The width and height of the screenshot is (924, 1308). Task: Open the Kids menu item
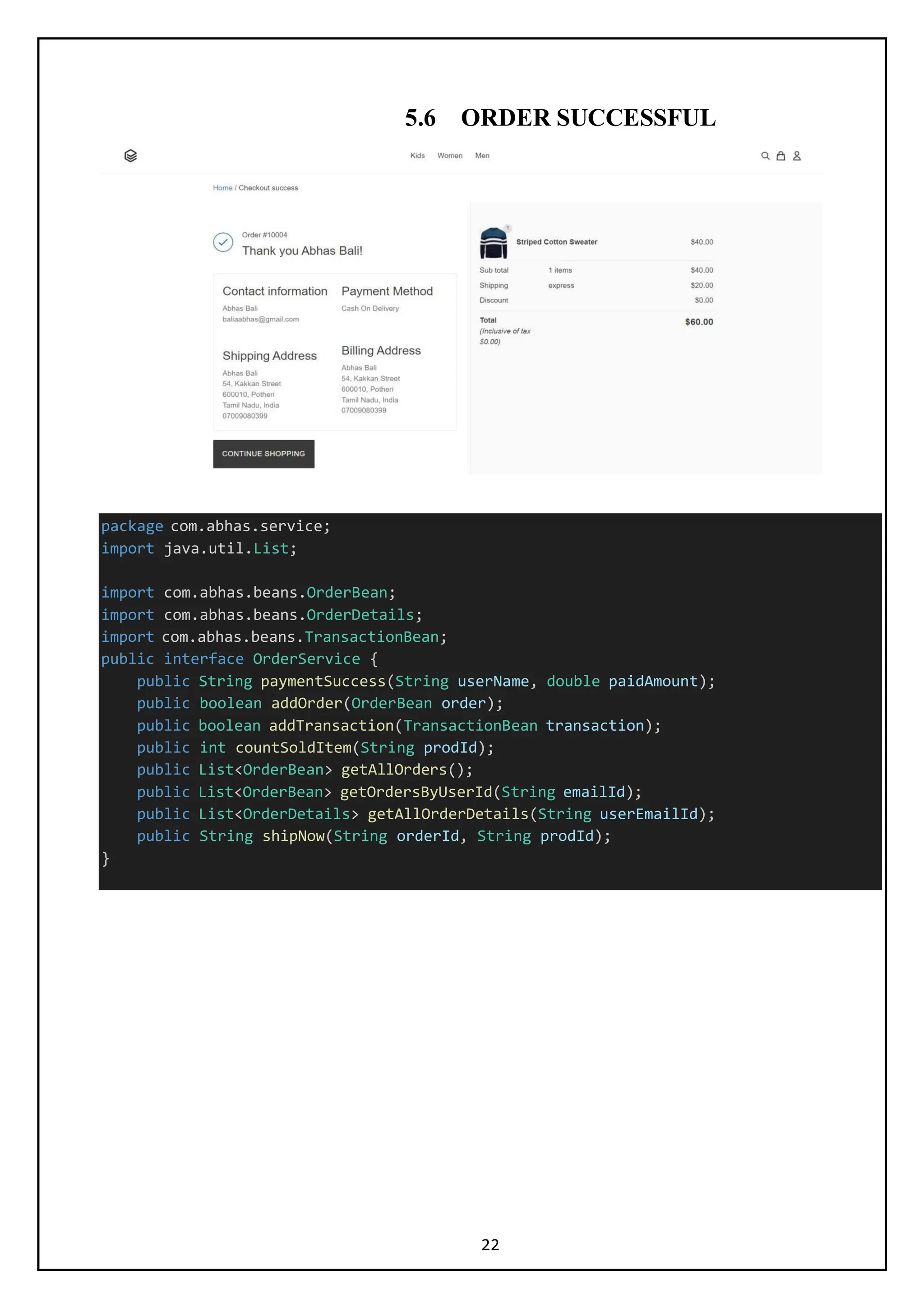(417, 156)
